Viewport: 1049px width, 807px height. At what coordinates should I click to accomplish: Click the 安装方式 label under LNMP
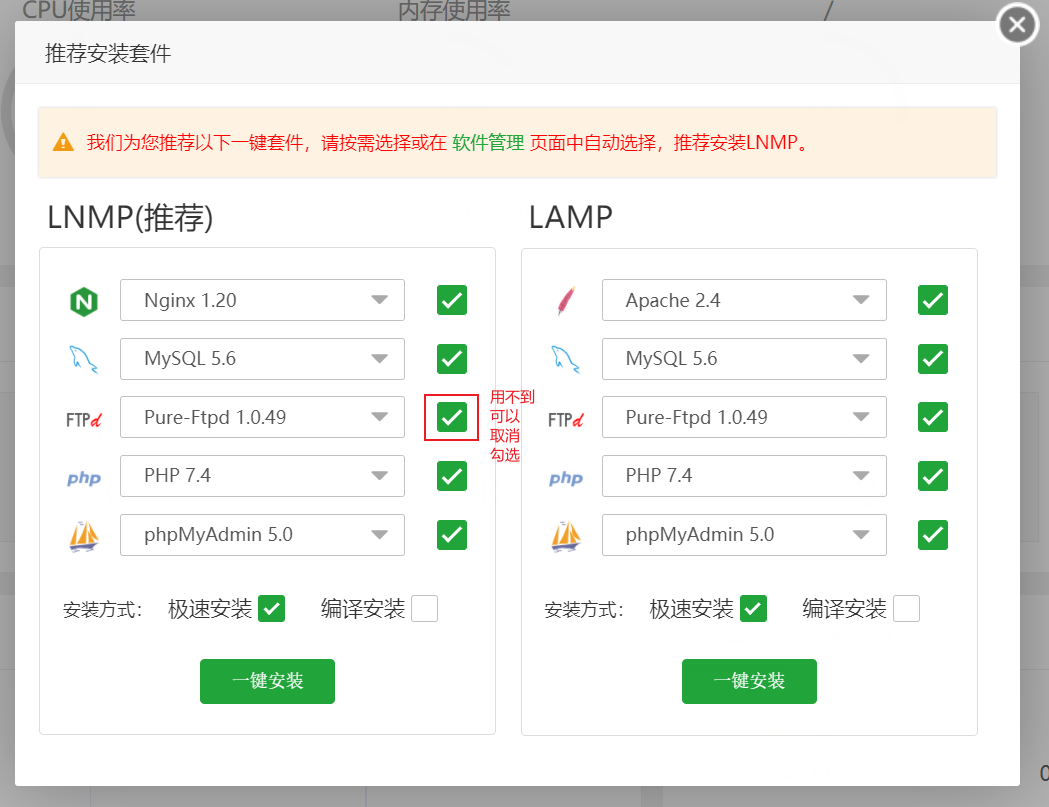click(102, 610)
